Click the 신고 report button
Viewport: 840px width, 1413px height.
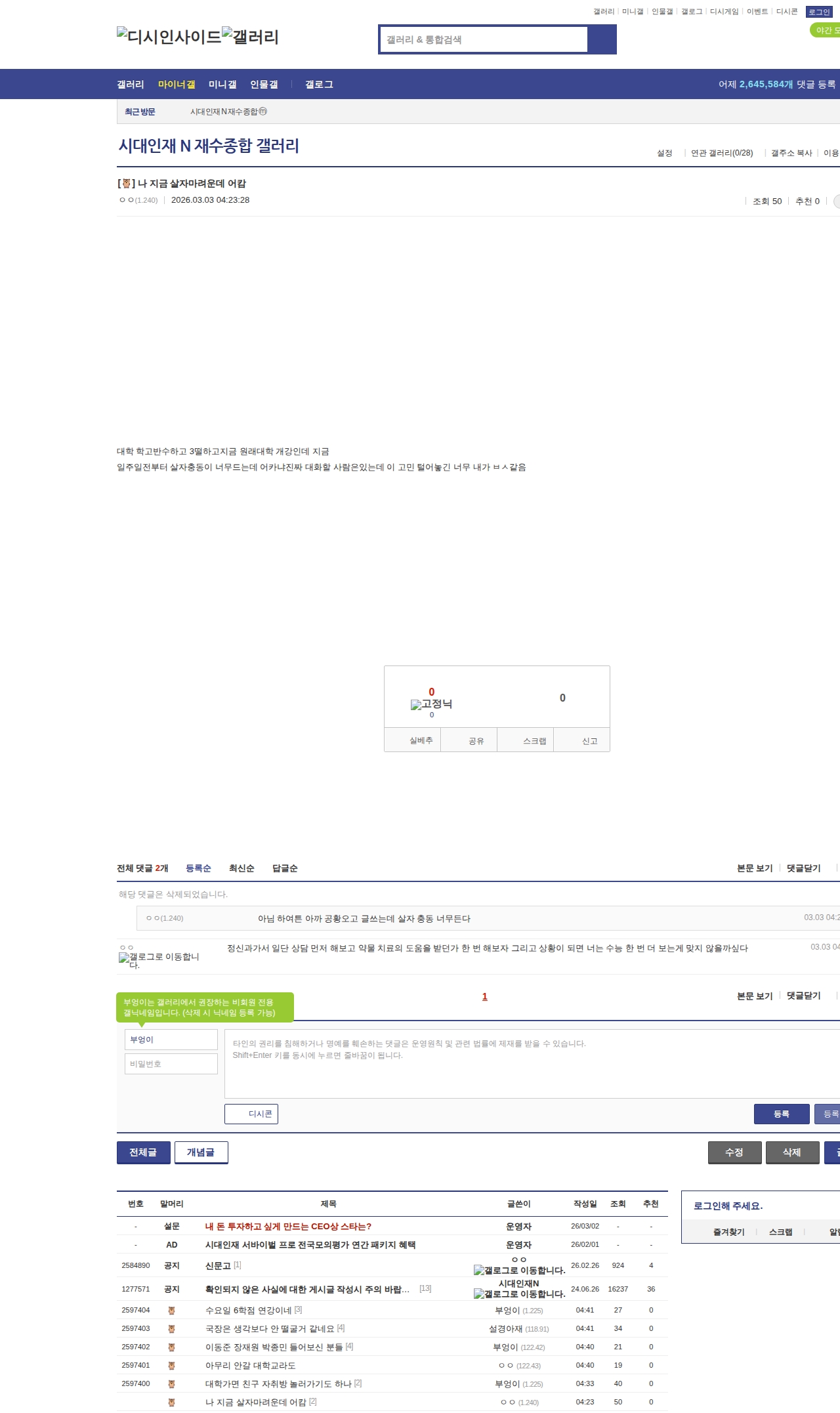(582, 740)
